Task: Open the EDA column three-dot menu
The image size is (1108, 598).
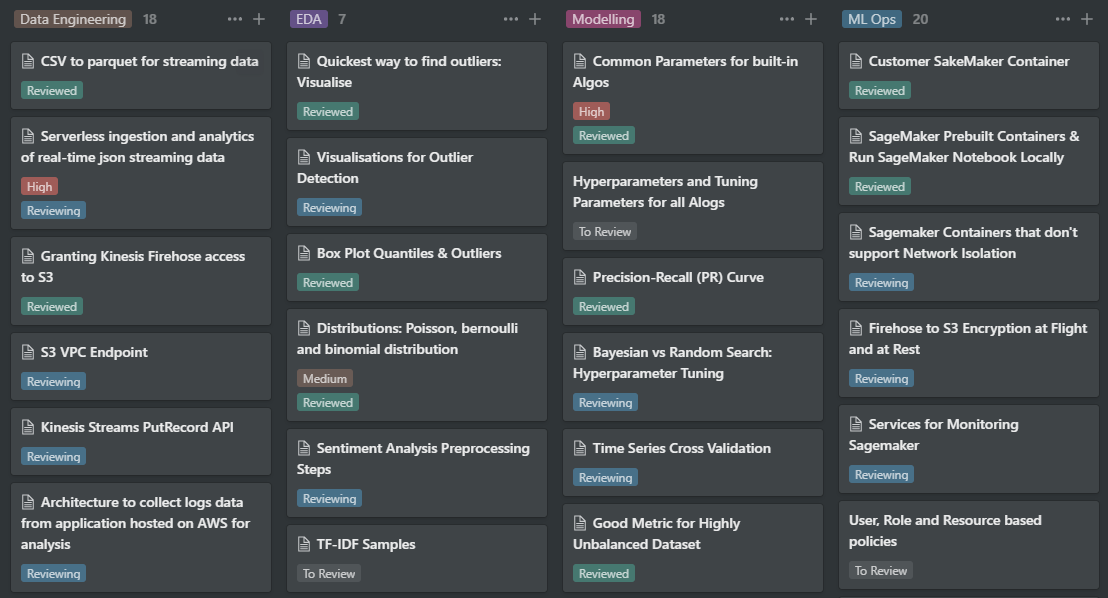Action: click(x=511, y=19)
